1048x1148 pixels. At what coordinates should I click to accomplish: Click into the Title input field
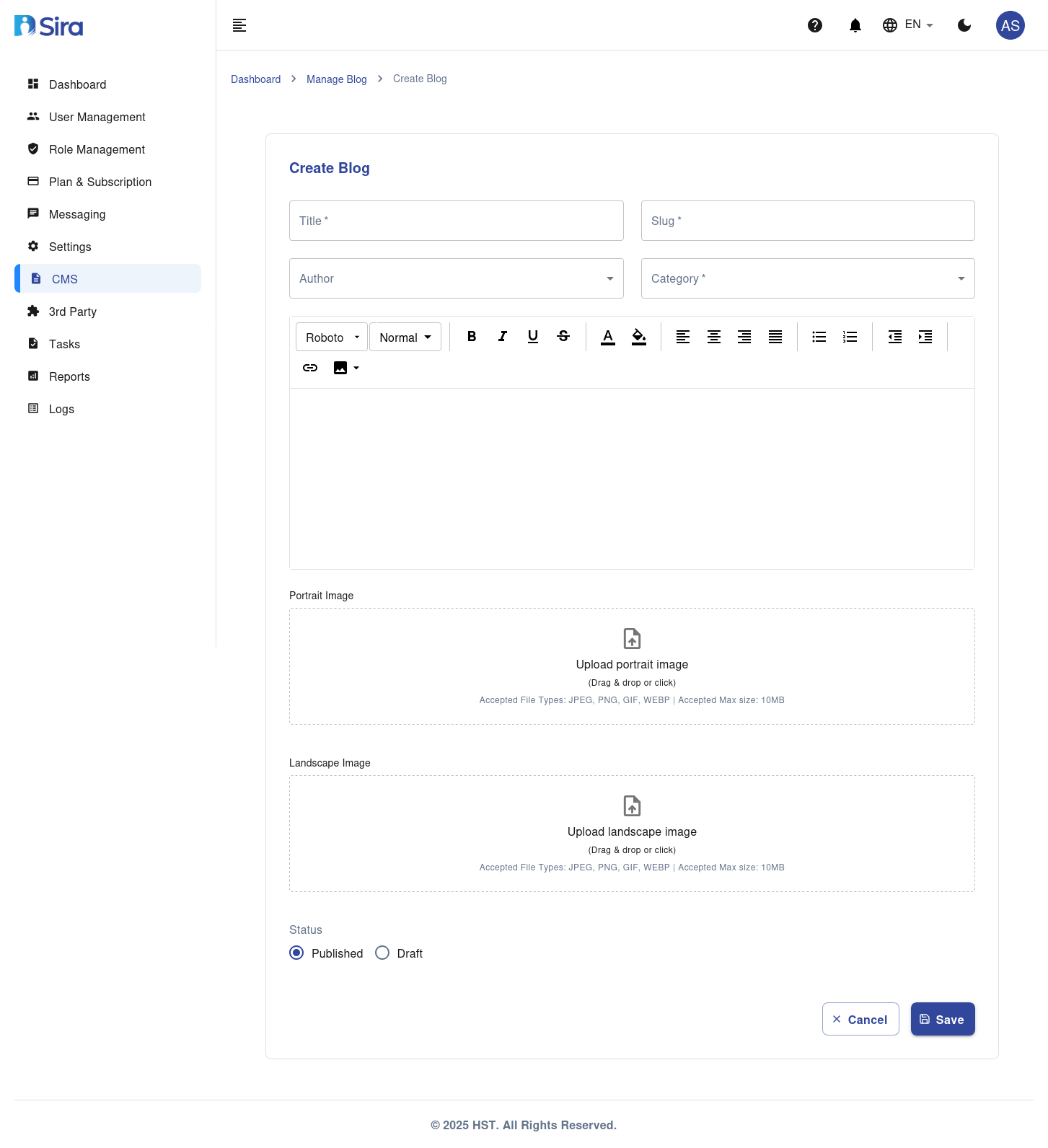click(x=456, y=221)
